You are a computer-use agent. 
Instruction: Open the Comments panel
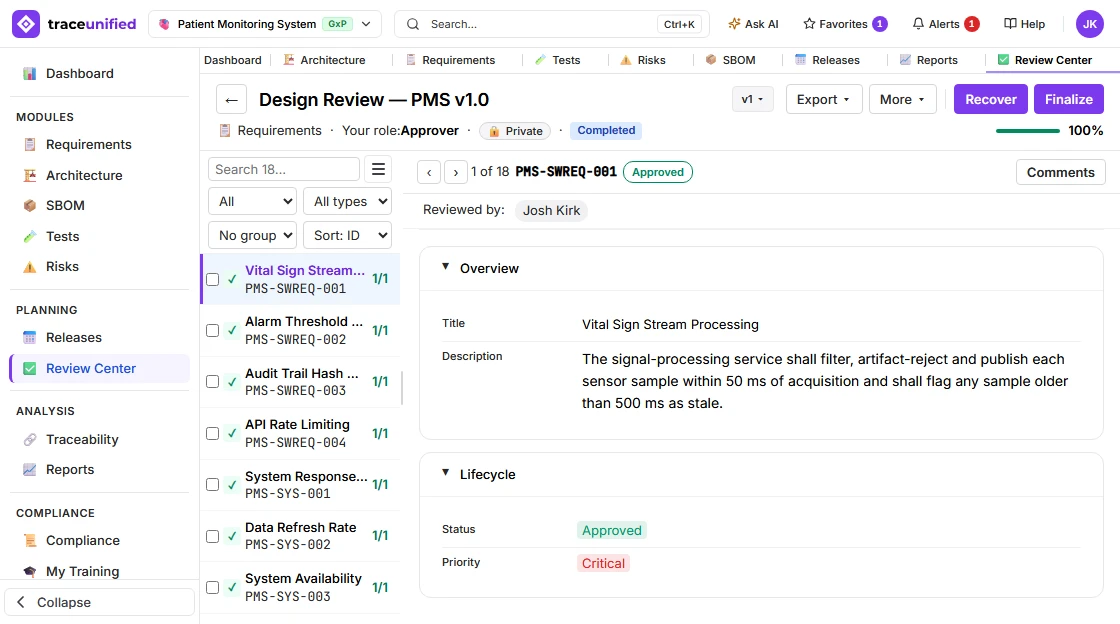[x=1061, y=172]
